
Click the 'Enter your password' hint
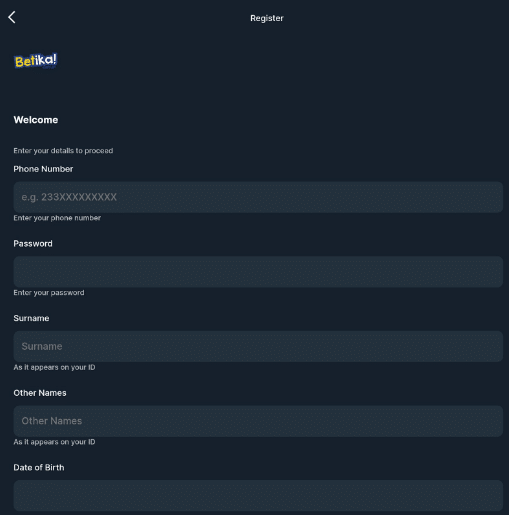tap(49, 293)
